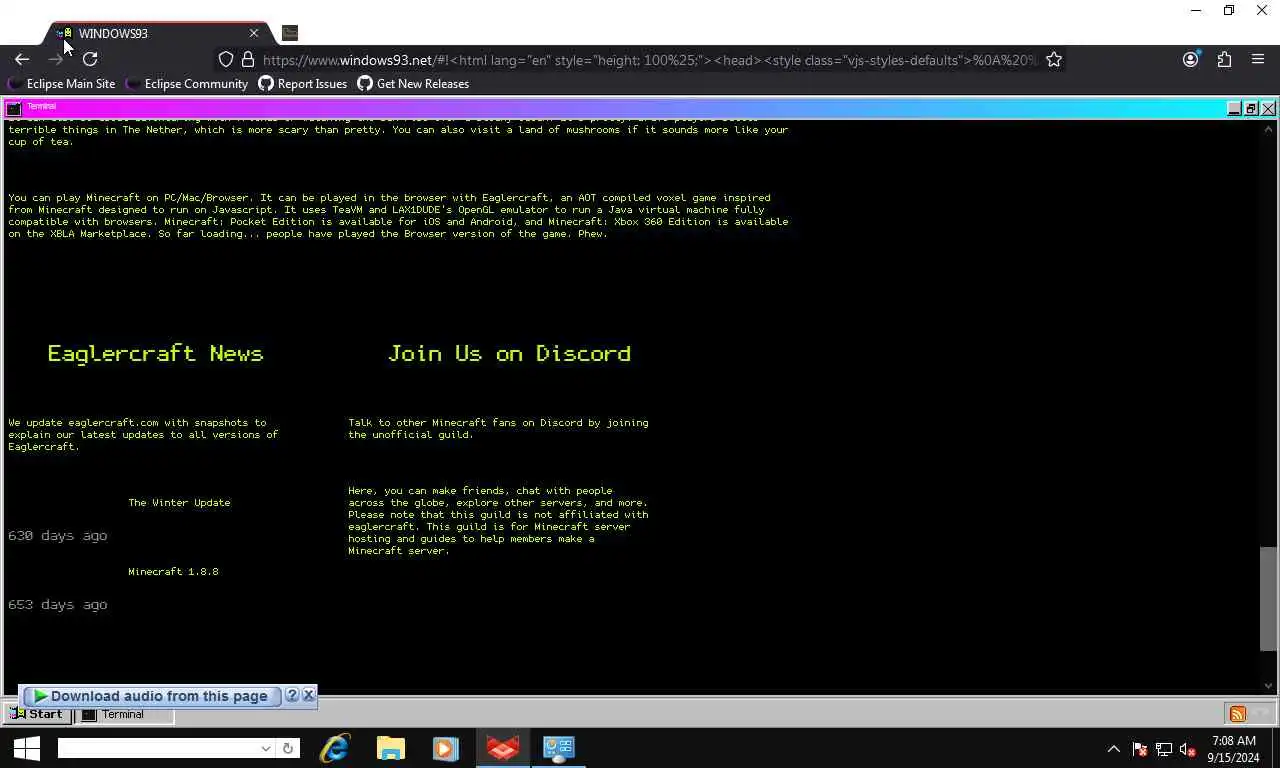
Task: Open help on the download audio bar
Action: point(292,695)
